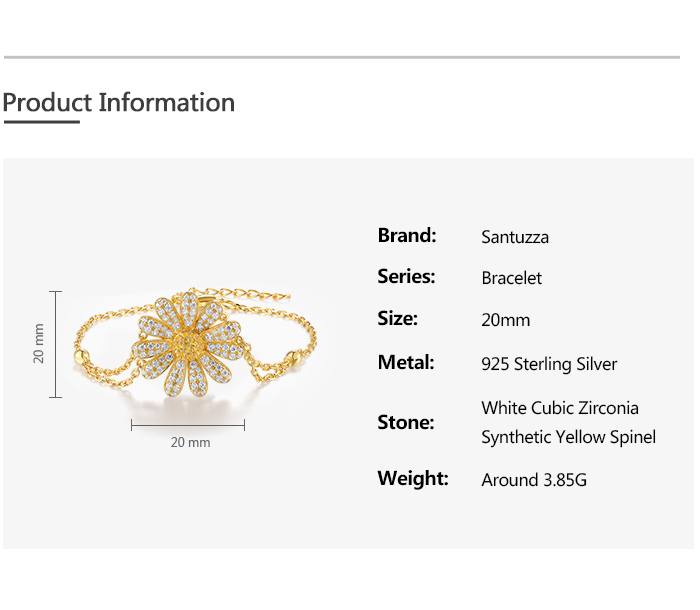The height and width of the screenshot is (610, 700).
Task: Click the Around 3.85G weight value
Action: click(534, 480)
